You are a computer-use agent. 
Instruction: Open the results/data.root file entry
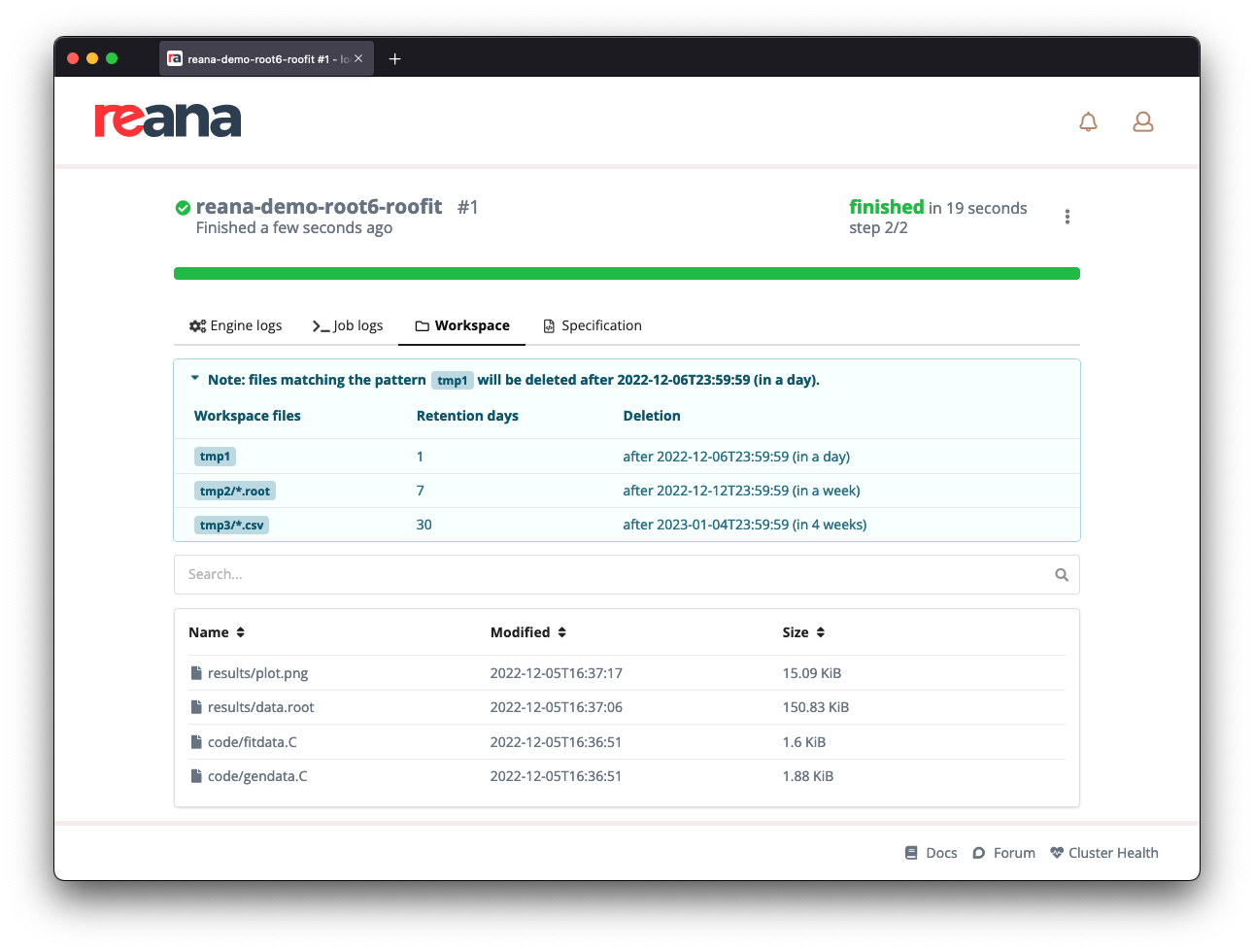tap(258, 707)
